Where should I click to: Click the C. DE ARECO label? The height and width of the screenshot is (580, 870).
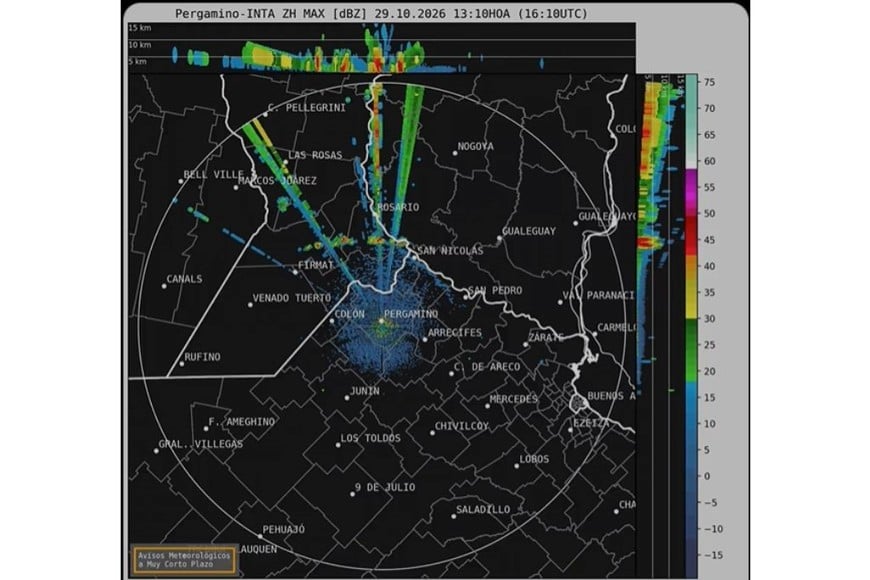(487, 367)
